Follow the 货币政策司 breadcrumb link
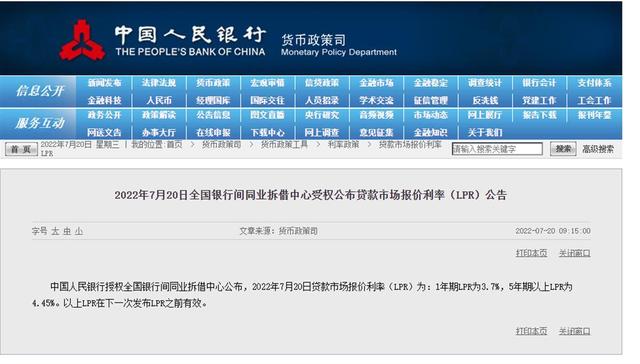Viewport: 640px width, 364px height. 222,145
